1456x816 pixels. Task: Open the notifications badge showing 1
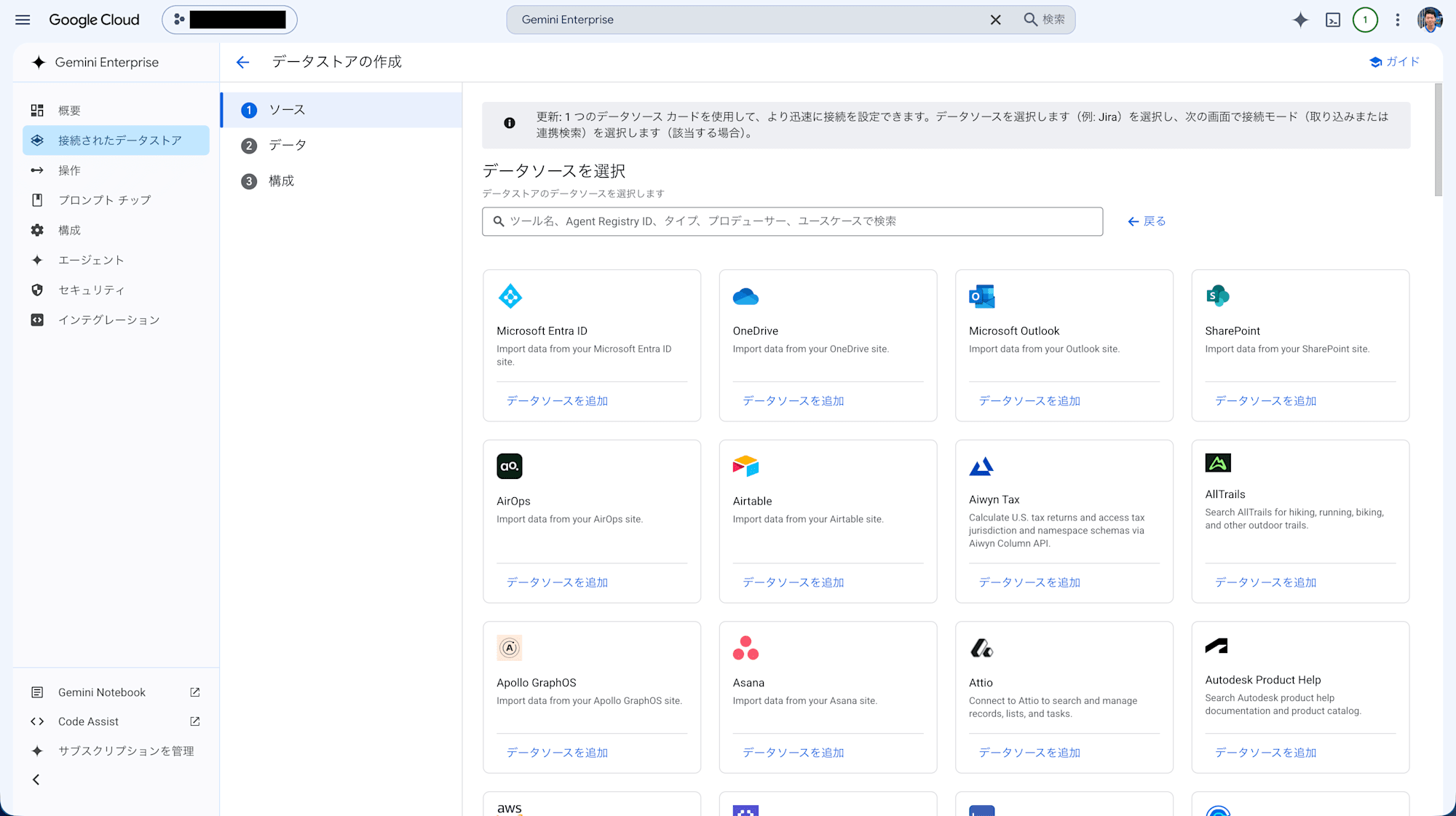[1365, 20]
